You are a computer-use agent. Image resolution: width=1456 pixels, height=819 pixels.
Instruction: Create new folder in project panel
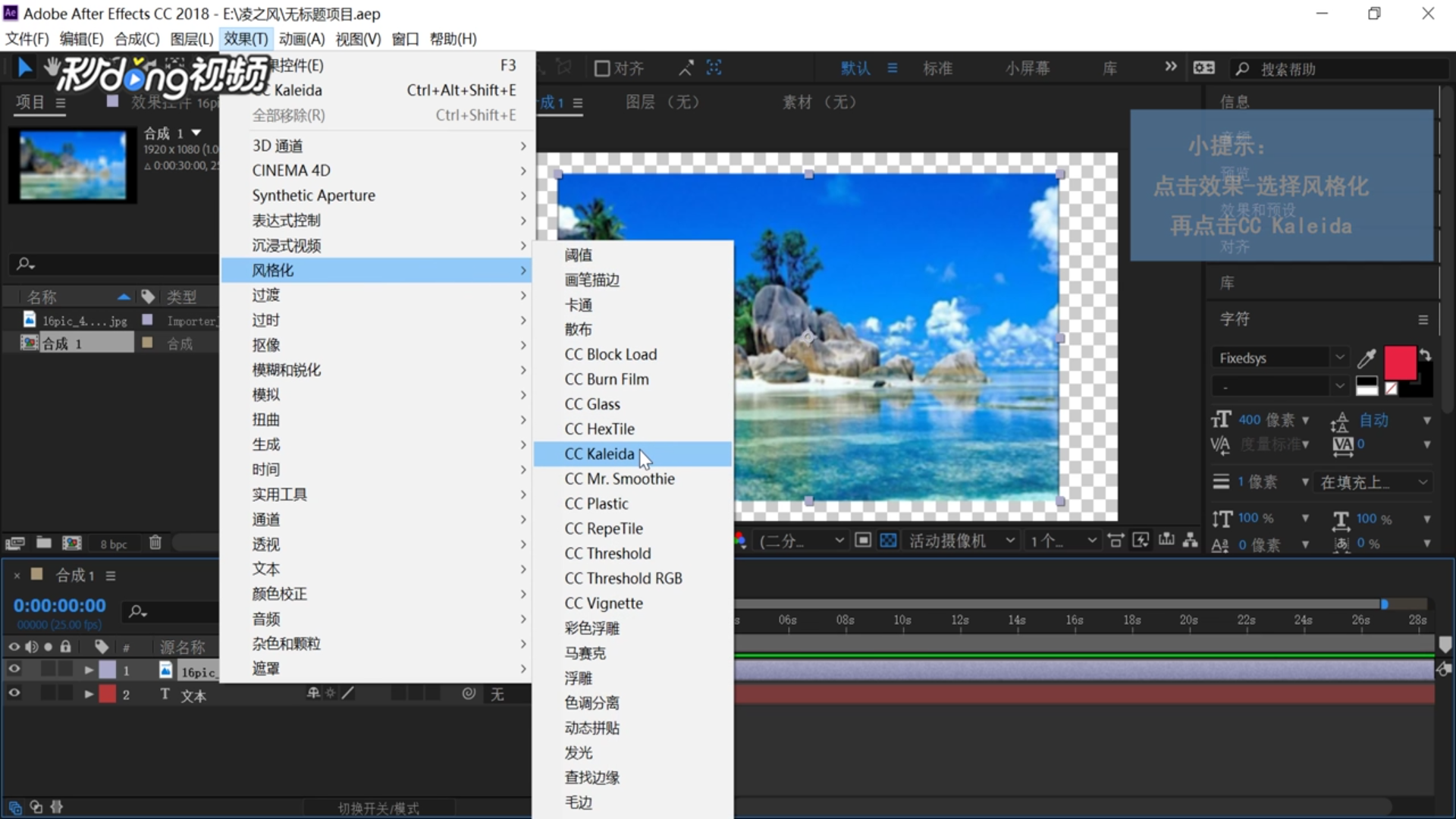click(x=44, y=543)
